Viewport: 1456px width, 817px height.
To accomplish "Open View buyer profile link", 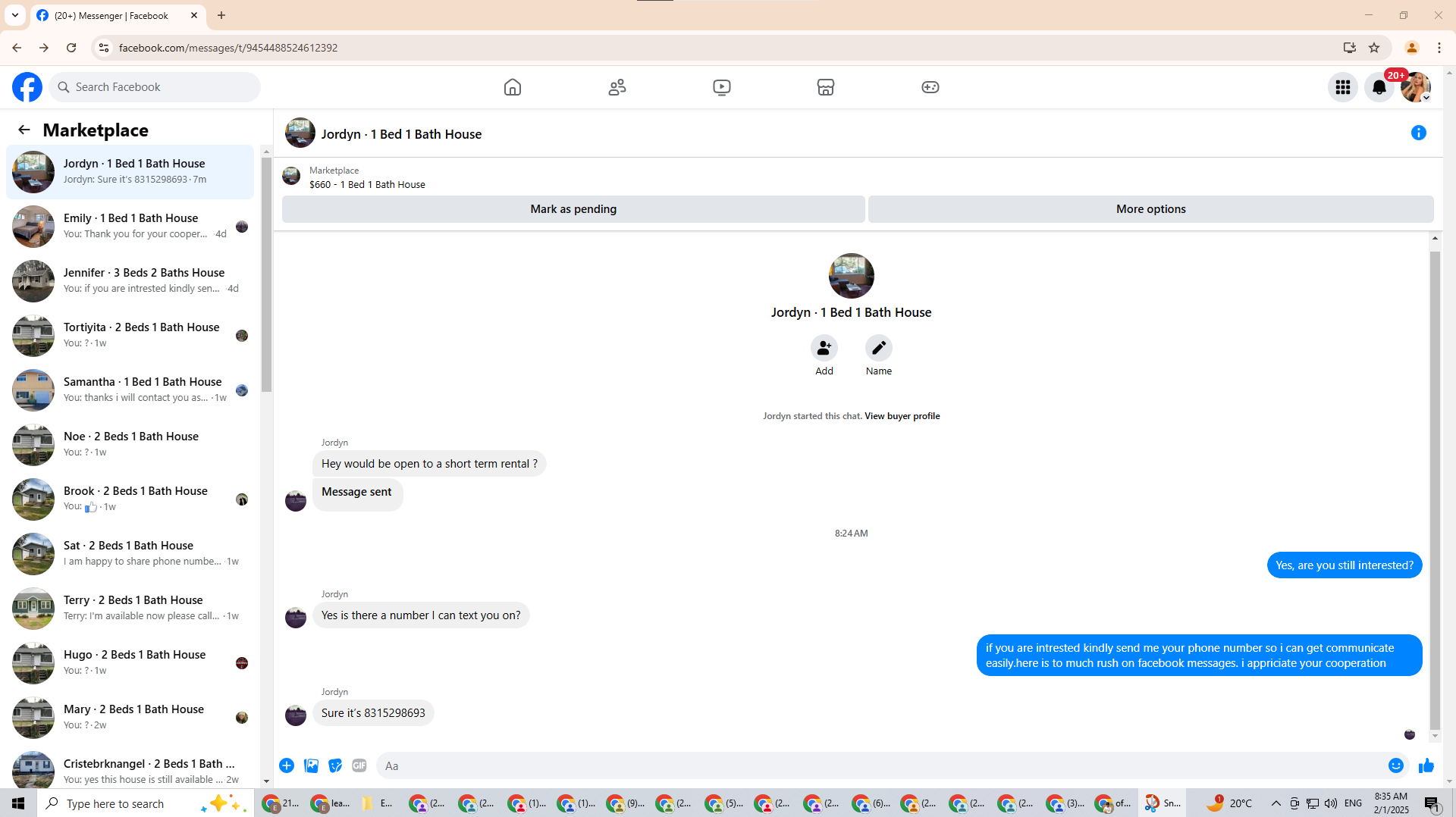I will point(902,416).
